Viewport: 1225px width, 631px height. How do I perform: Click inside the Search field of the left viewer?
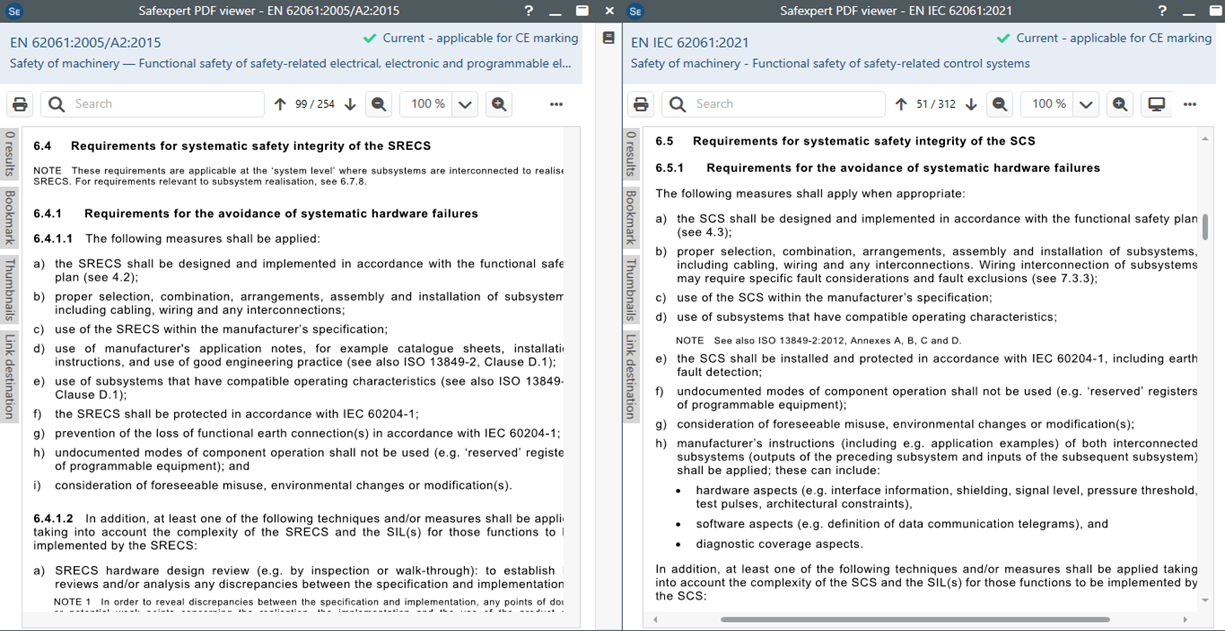pos(150,103)
